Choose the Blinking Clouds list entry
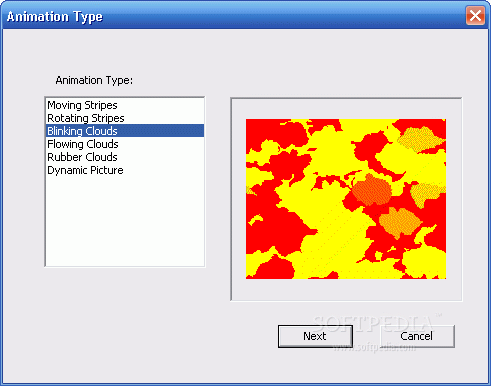This screenshot has height=386, width=491. [125, 131]
